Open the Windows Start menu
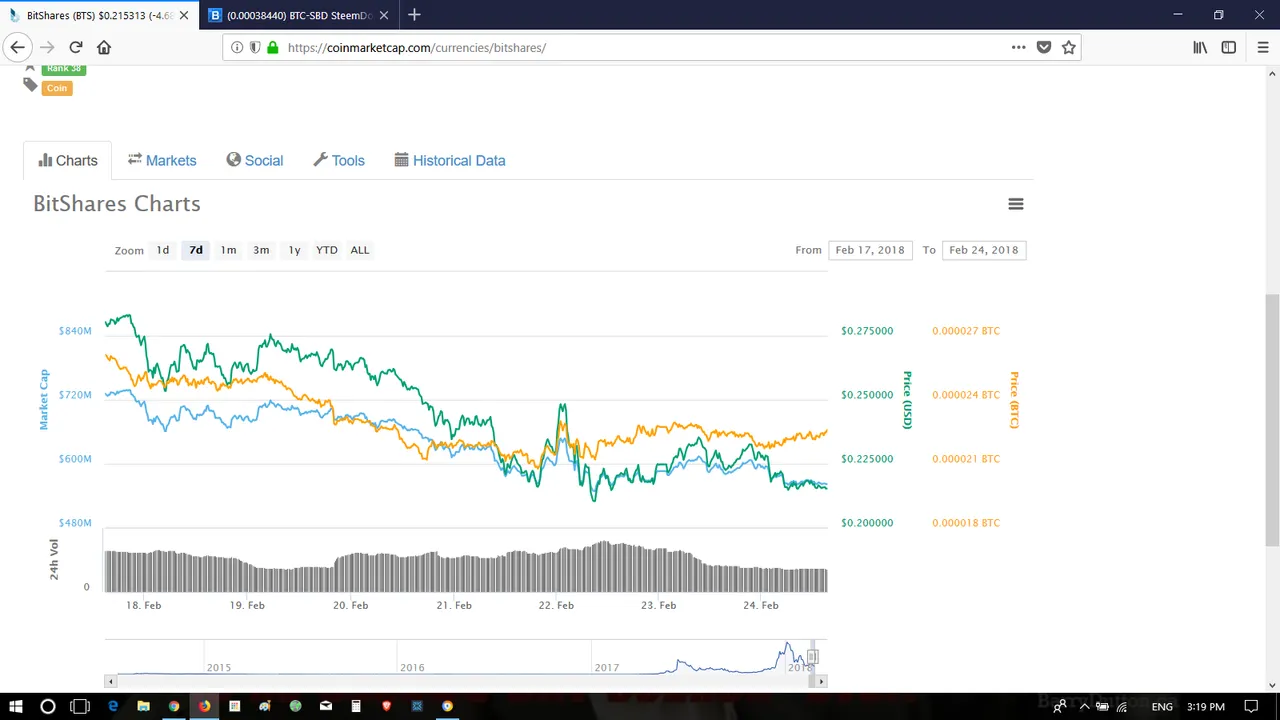Viewport: 1280px width, 720px height. tap(15, 706)
